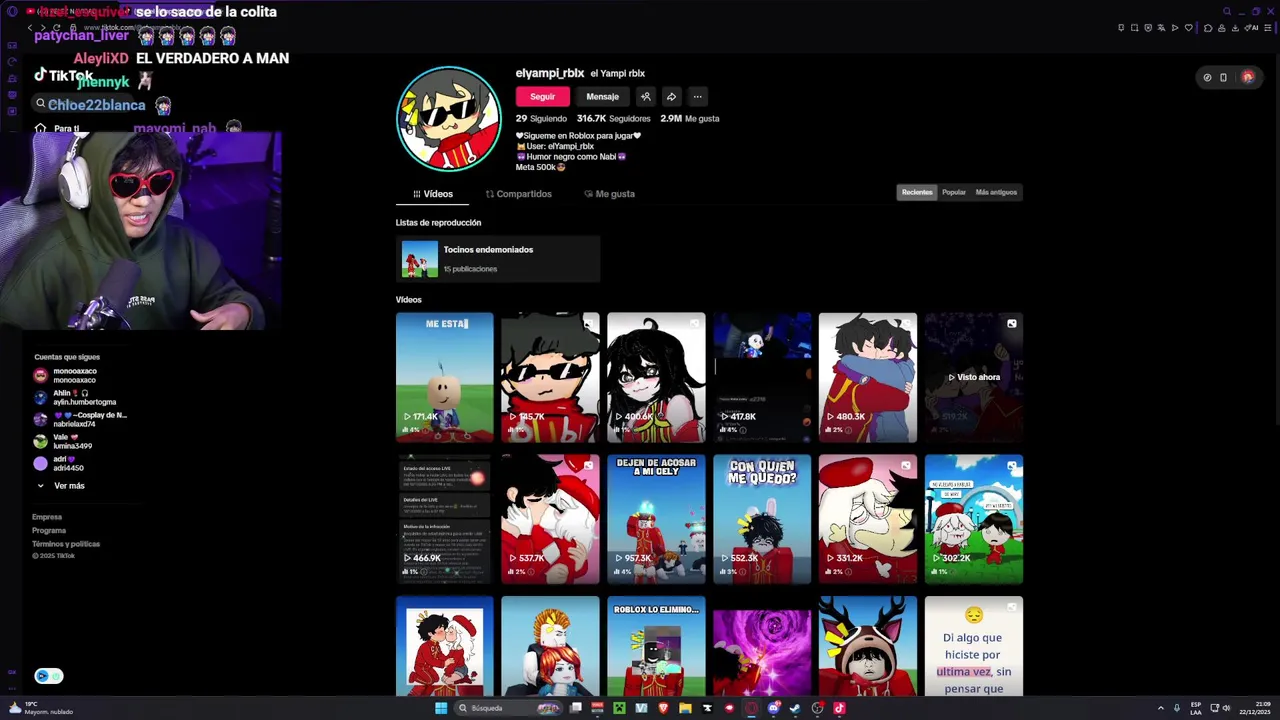Show 29 Siguiendo list
Image resolution: width=1280 pixels, height=720 pixels.
click(x=541, y=118)
